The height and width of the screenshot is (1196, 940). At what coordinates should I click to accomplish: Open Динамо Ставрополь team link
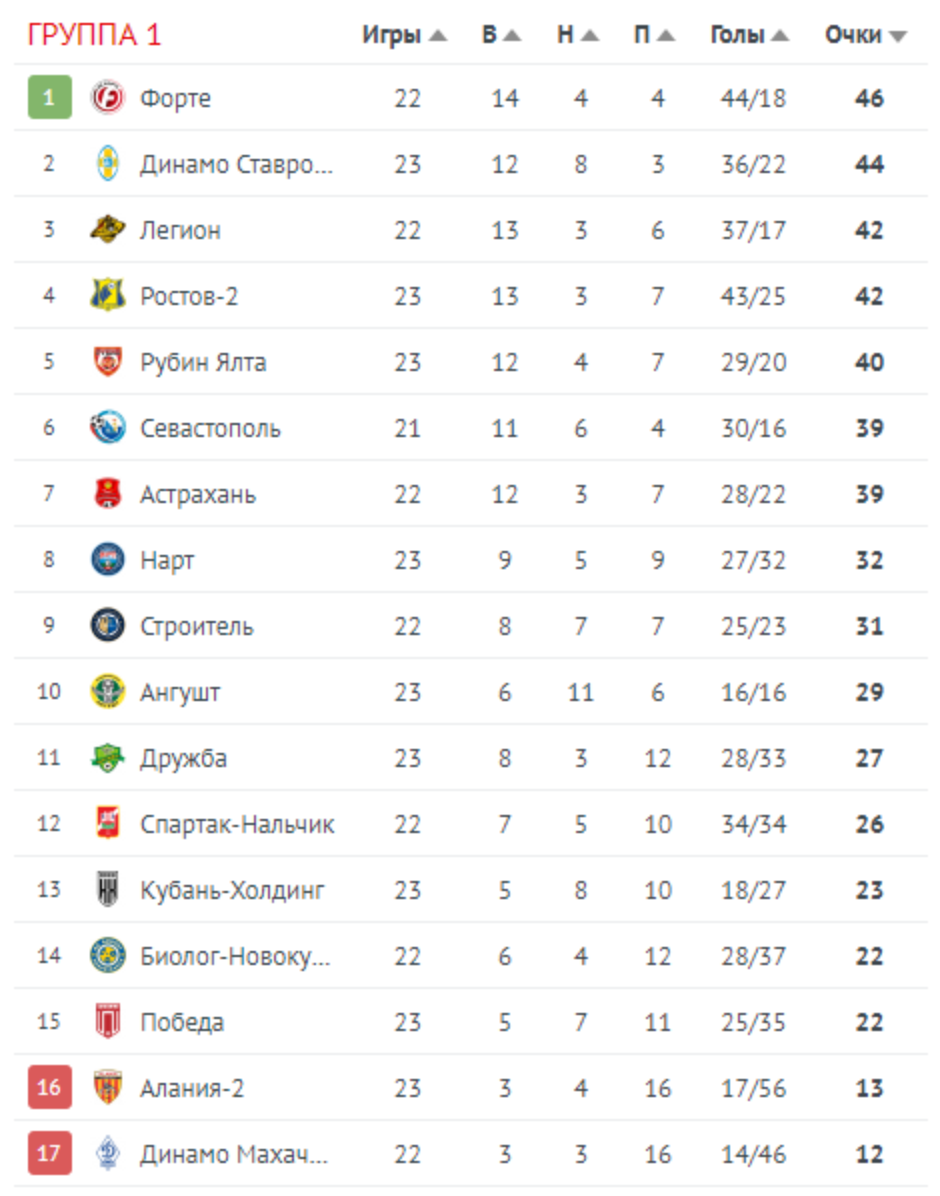[236, 164]
